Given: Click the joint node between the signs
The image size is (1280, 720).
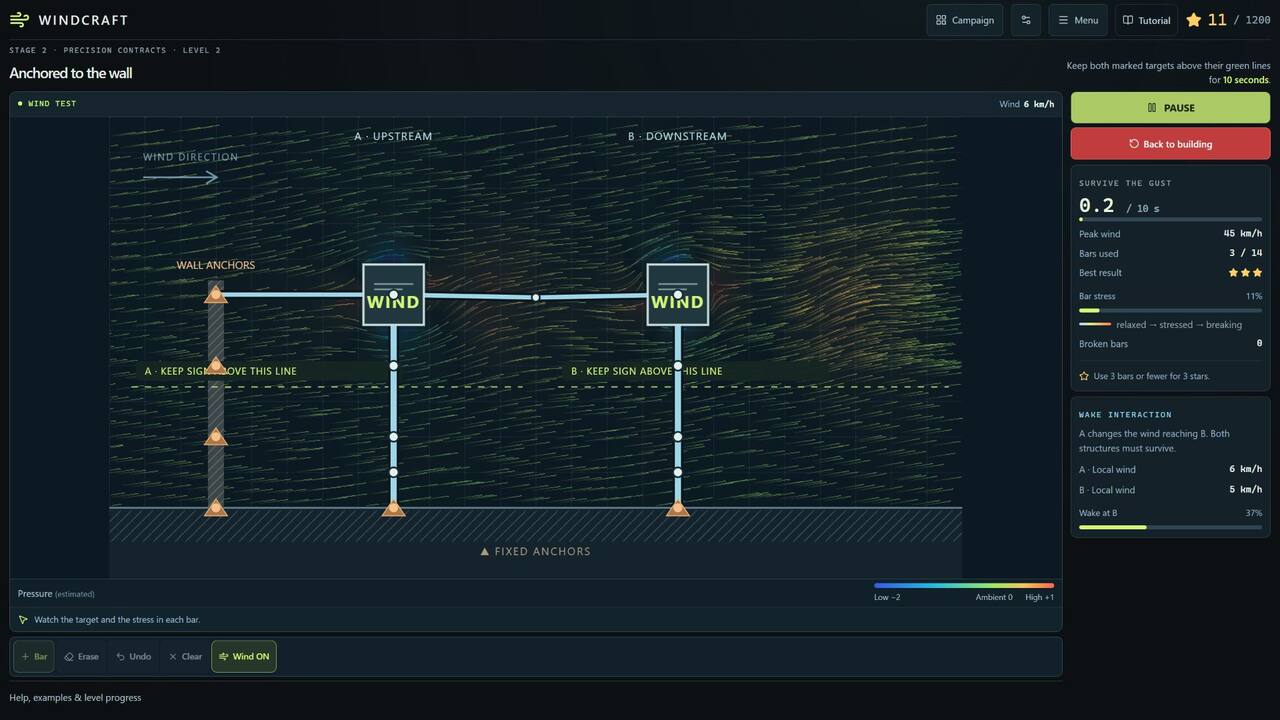Looking at the screenshot, I should click(x=536, y=297).
